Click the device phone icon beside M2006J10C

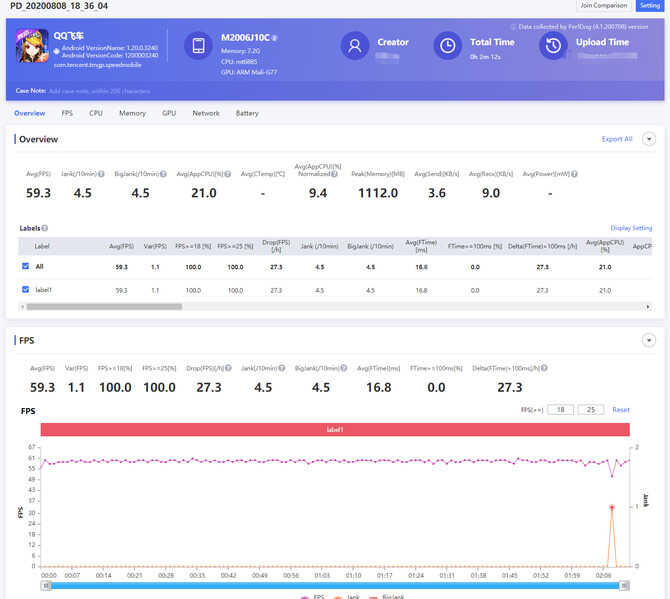[x=198, y=45]
